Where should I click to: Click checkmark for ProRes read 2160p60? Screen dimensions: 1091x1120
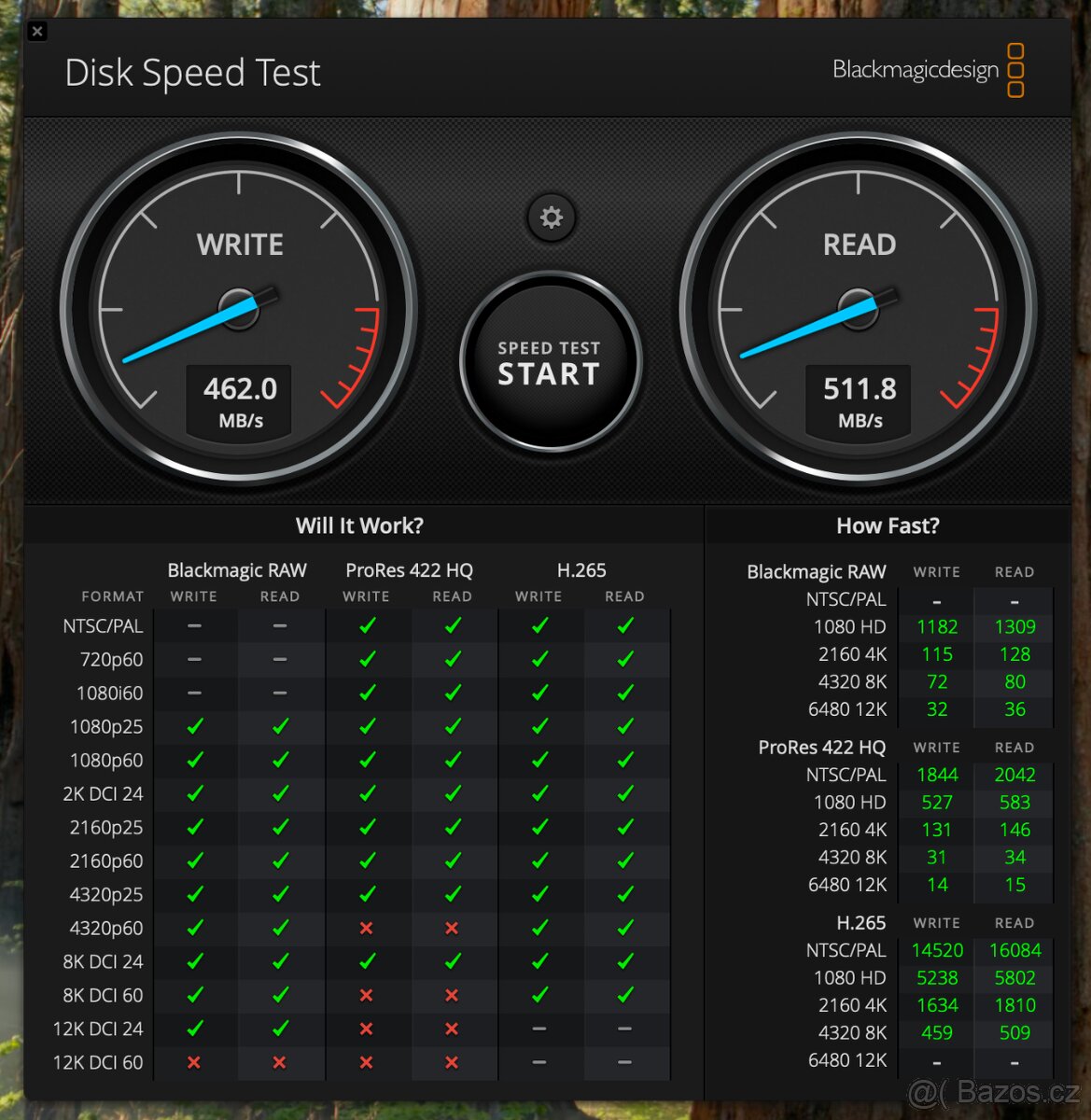coord(453,861)
